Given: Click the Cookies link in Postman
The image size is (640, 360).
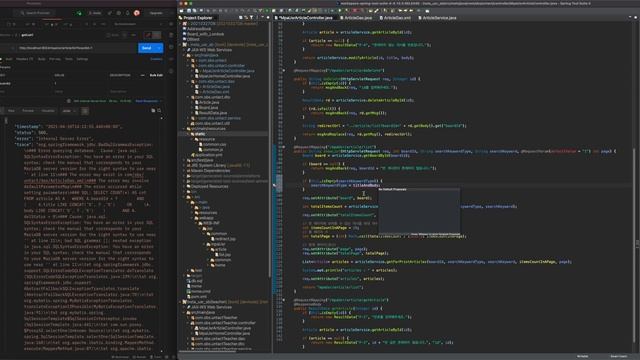Looking at the screenshot, I should 156,59.
